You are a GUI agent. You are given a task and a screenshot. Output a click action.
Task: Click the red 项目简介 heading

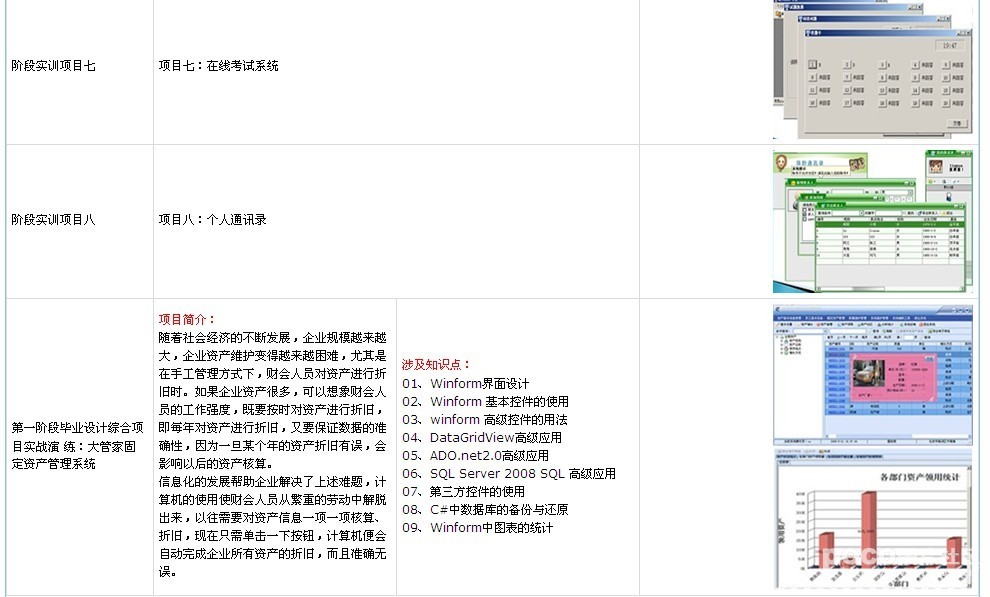coord(186,319)
